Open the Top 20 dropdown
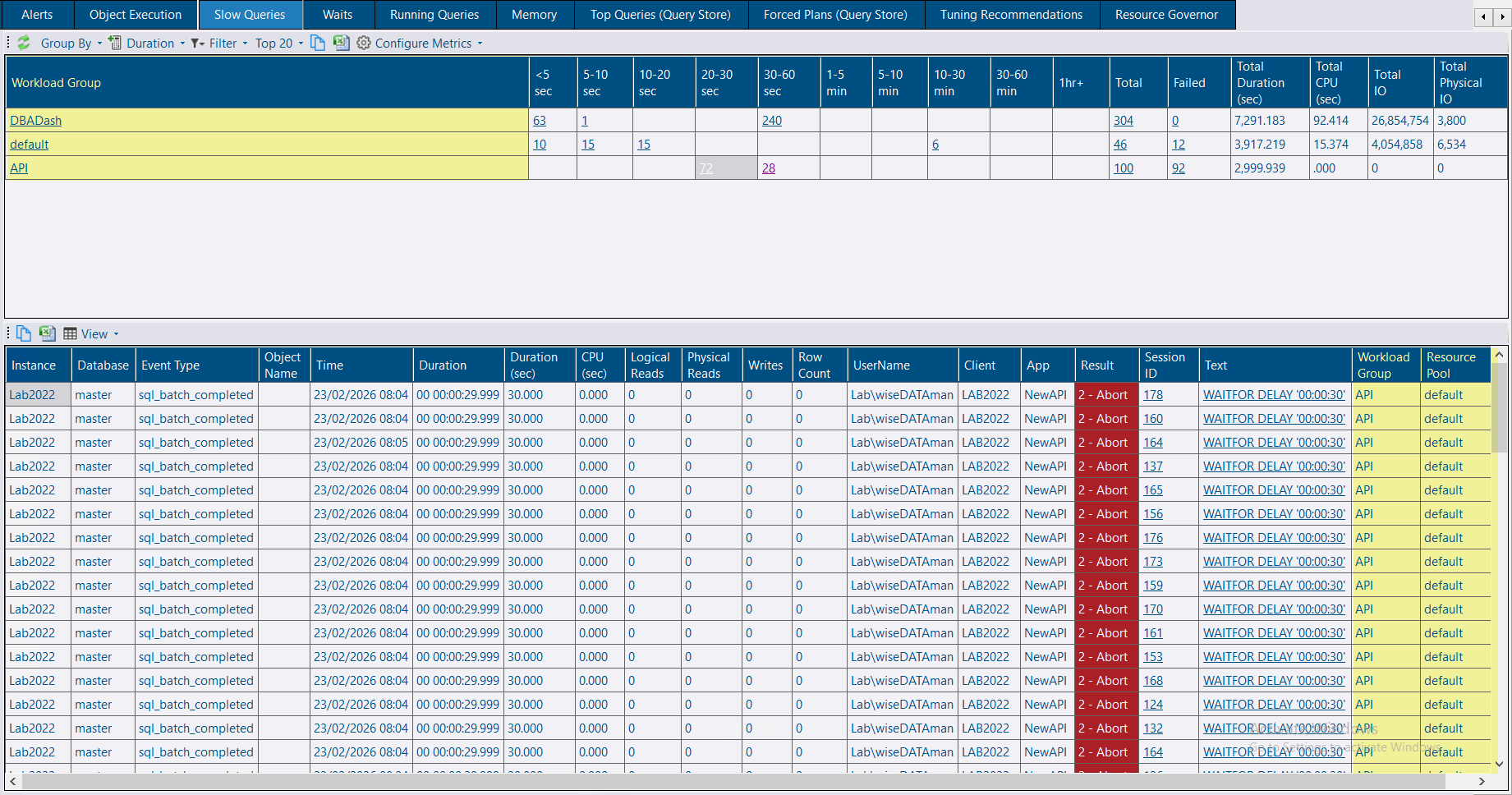The width and height of the screenshot is (1512, 795). coord(279,43)
